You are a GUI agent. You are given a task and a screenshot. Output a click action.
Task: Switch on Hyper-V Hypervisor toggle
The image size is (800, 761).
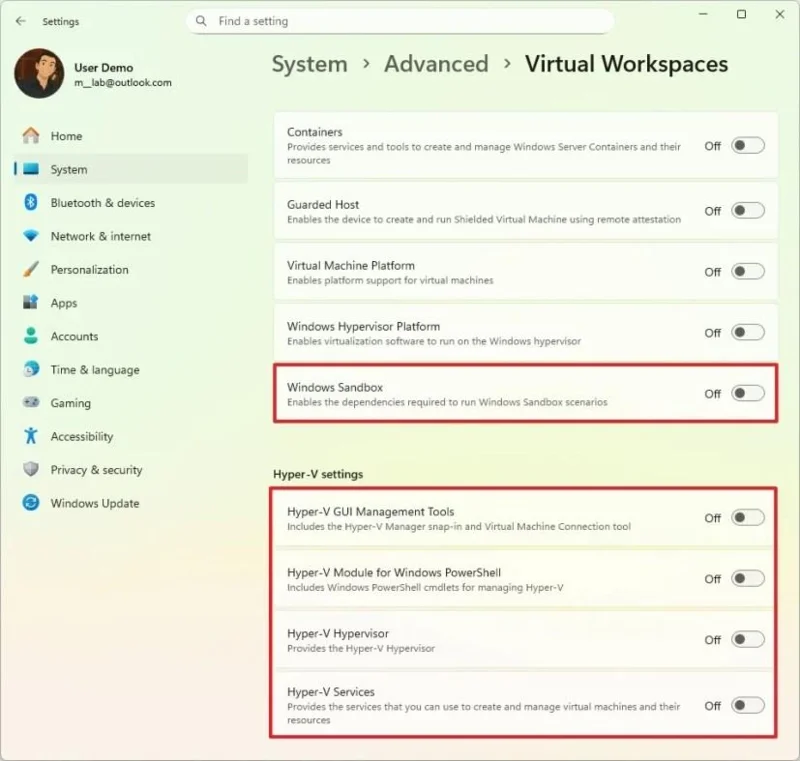pyautogui.click(x=747, y=639)
